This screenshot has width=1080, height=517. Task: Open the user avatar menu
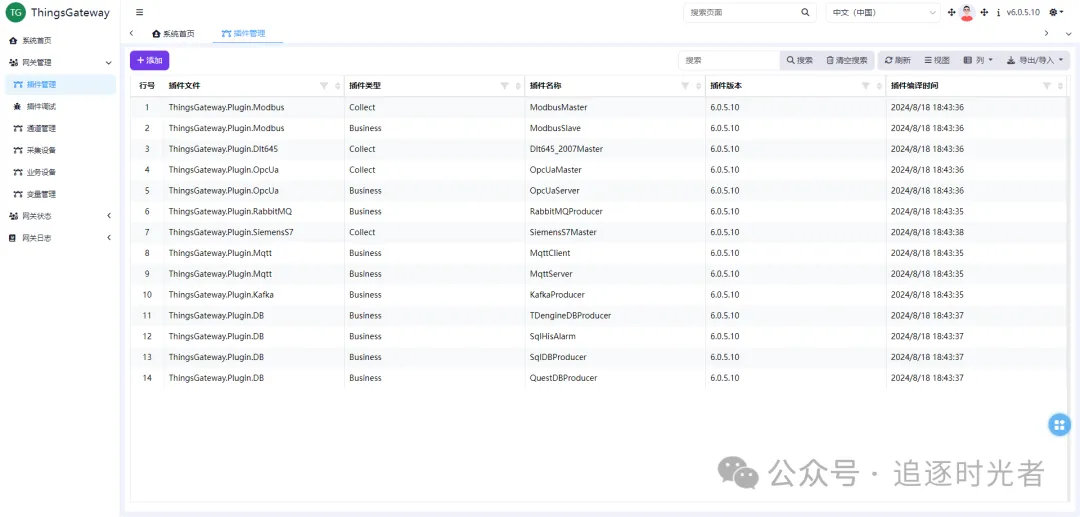click(967, 12)
